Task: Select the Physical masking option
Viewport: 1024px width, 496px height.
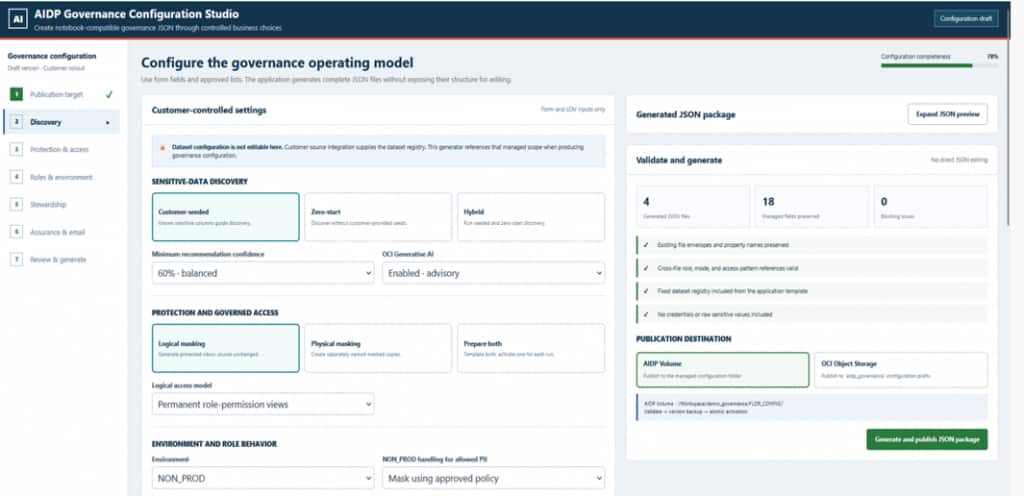Action: click(377, 348)
